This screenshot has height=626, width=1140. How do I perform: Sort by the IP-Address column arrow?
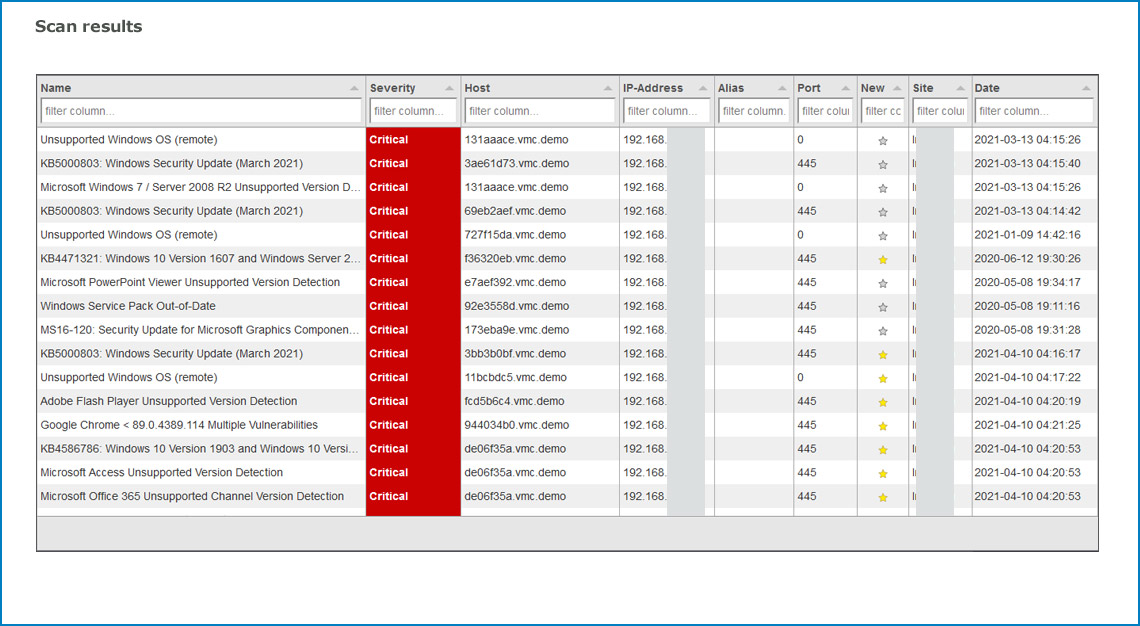point(702,88)
